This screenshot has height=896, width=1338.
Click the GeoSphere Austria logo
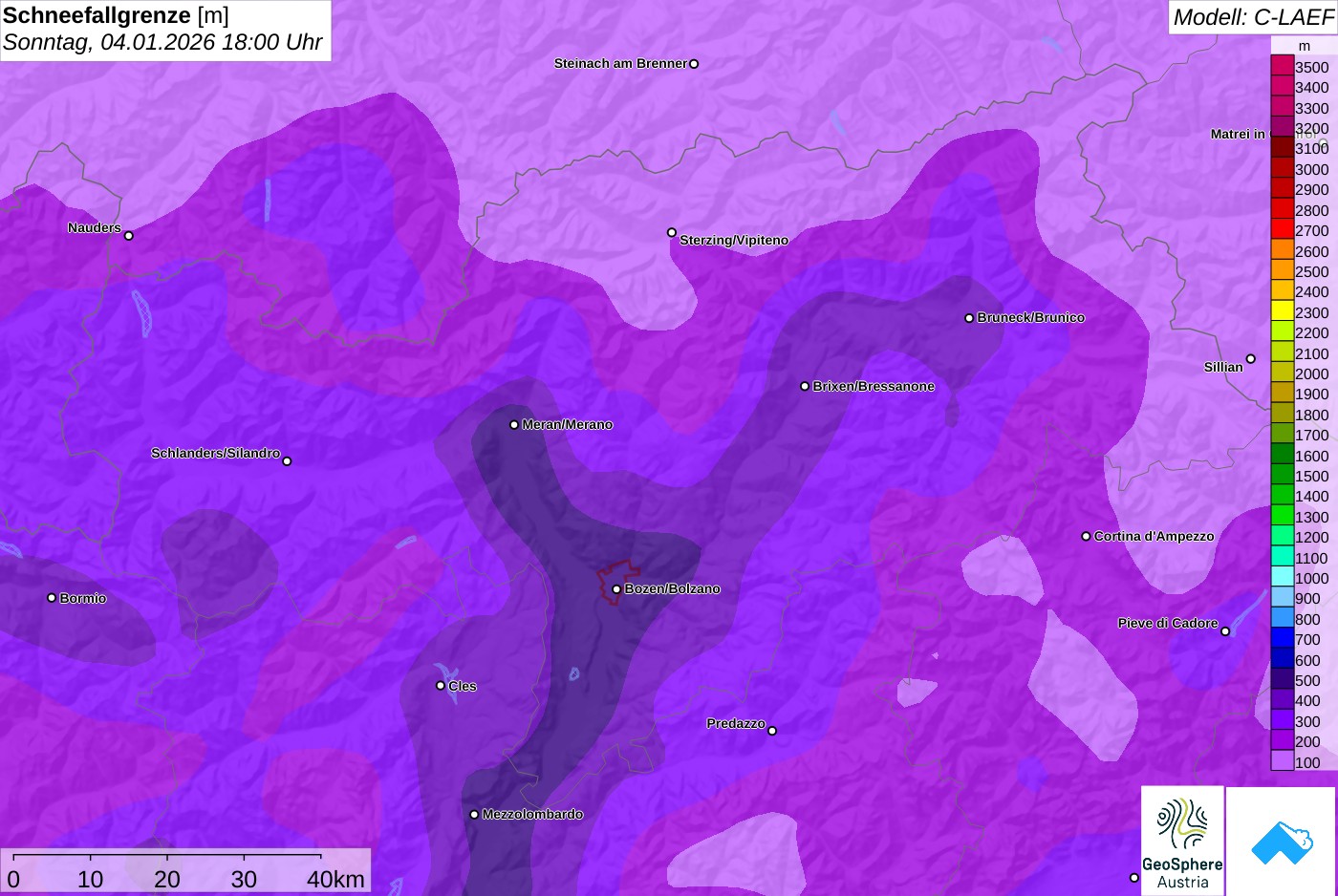[1182, 841]
